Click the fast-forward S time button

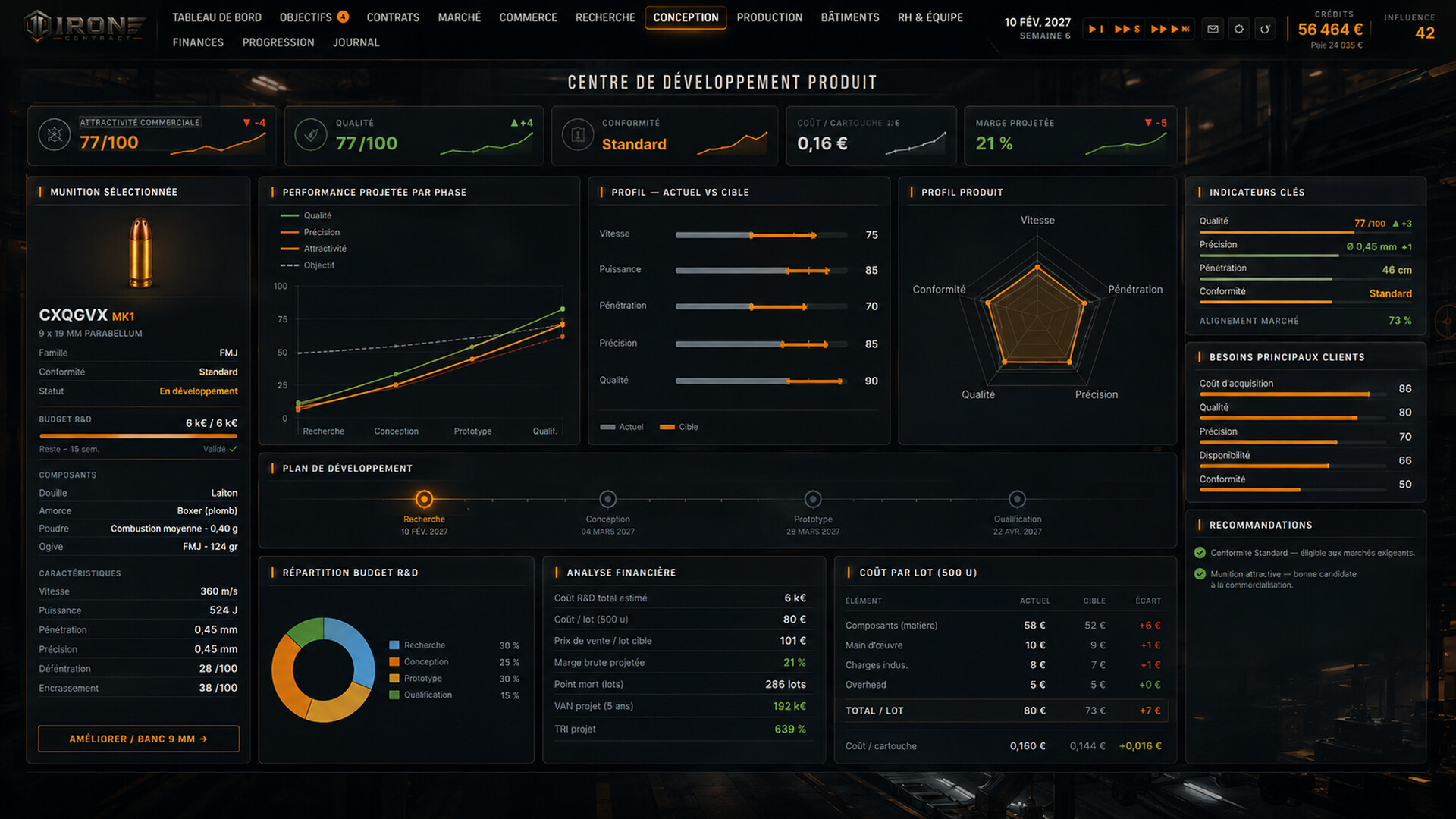1127,29
